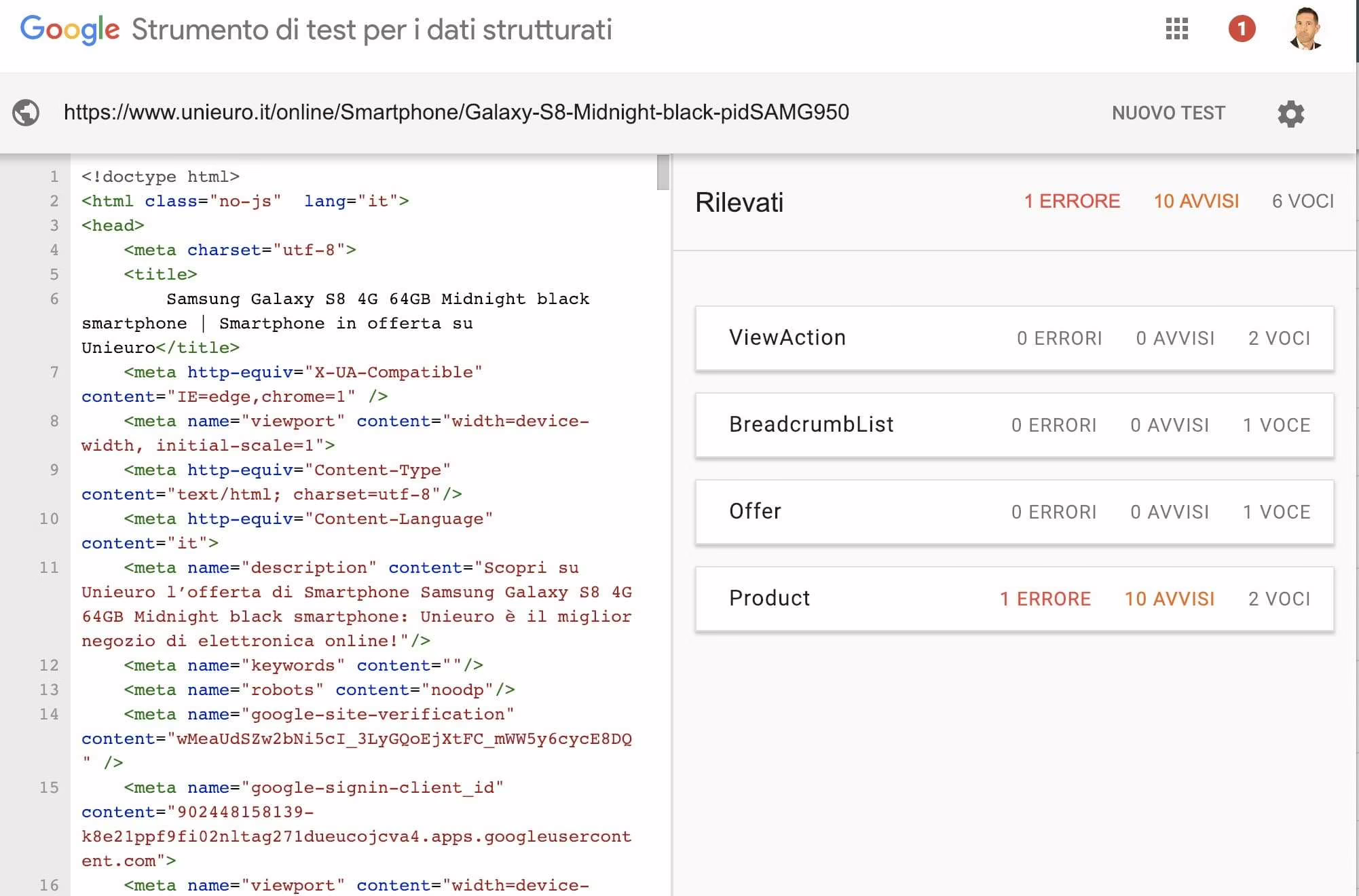The height and width of the screenshot is (896, 1359).
Task: Open the Google apps grid icon
Action: click(x=1178, y=29)
